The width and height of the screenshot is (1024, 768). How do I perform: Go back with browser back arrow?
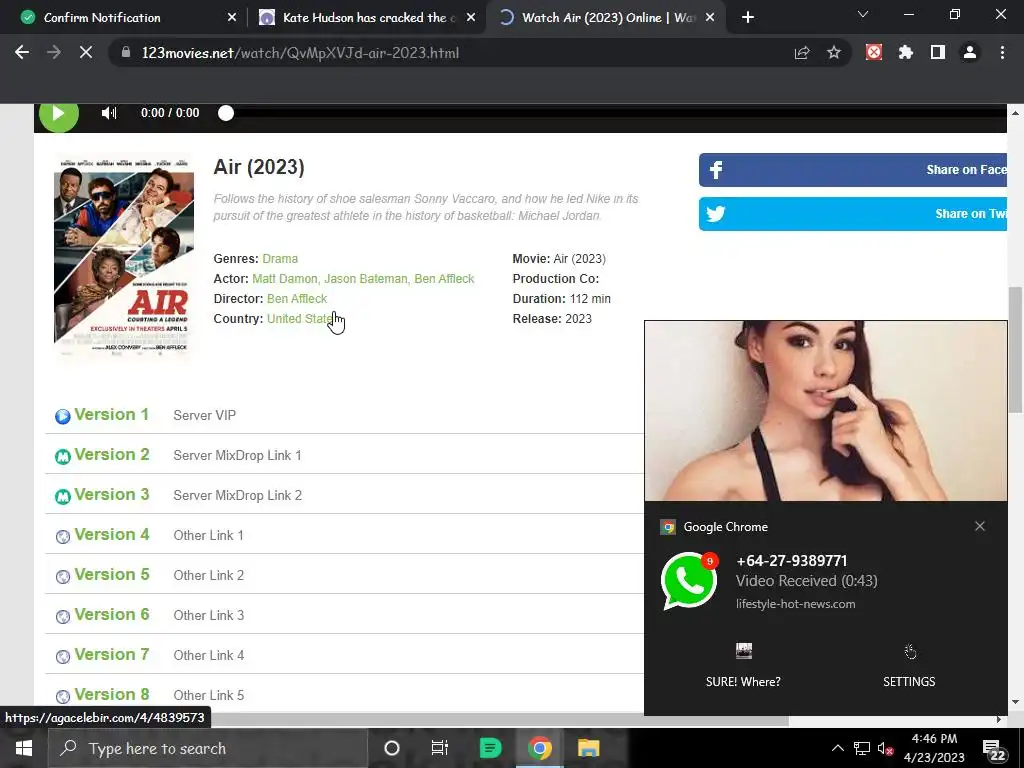pos(22,53)
